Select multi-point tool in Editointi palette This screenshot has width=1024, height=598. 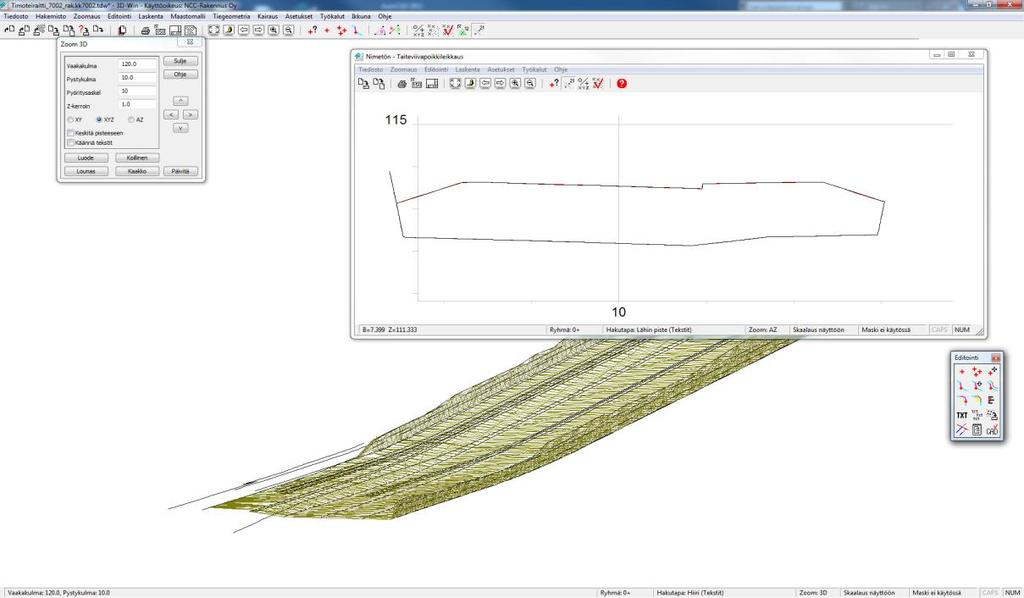point(977,371)
